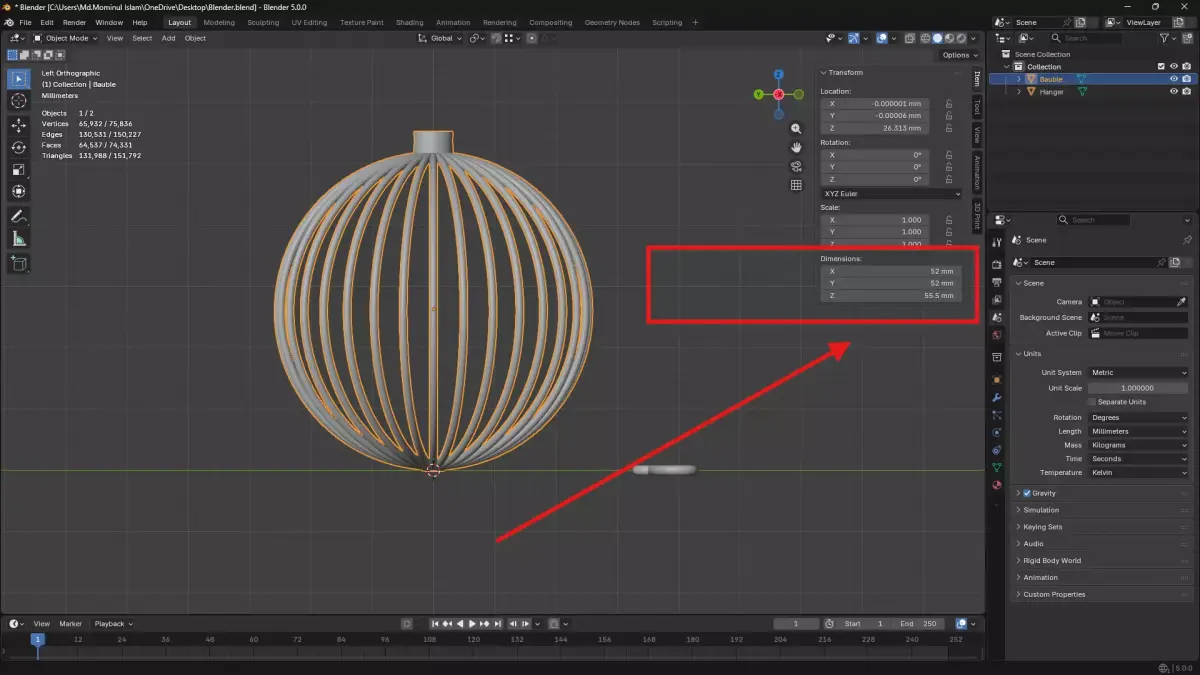Toggle the Location X lock
Viewport: 1200px width, 675px height.
[948, 103]
